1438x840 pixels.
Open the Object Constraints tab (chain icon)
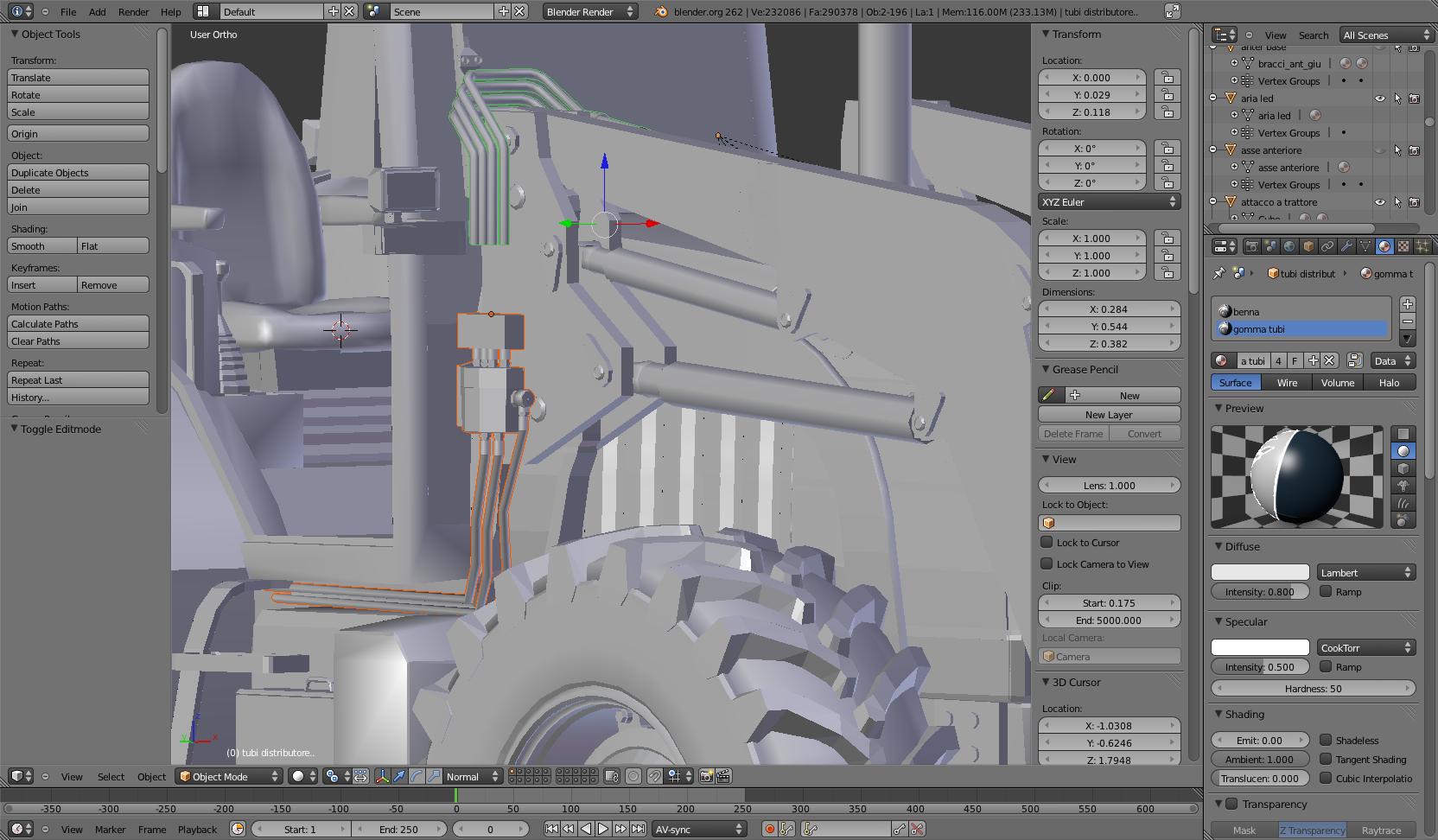click(1327, 247)
